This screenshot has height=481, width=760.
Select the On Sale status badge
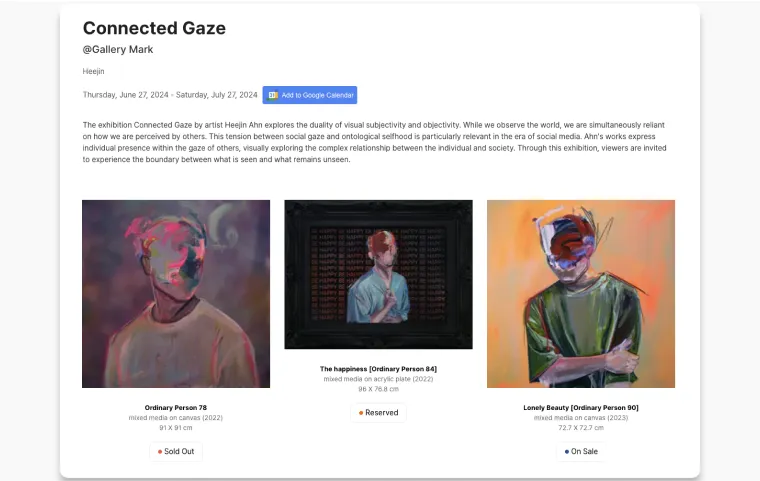[581, 452]
